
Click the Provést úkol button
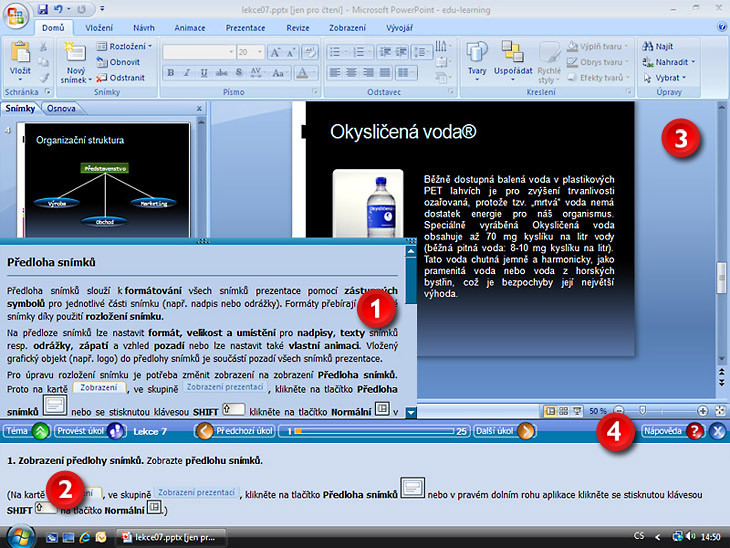coord(89,431)
